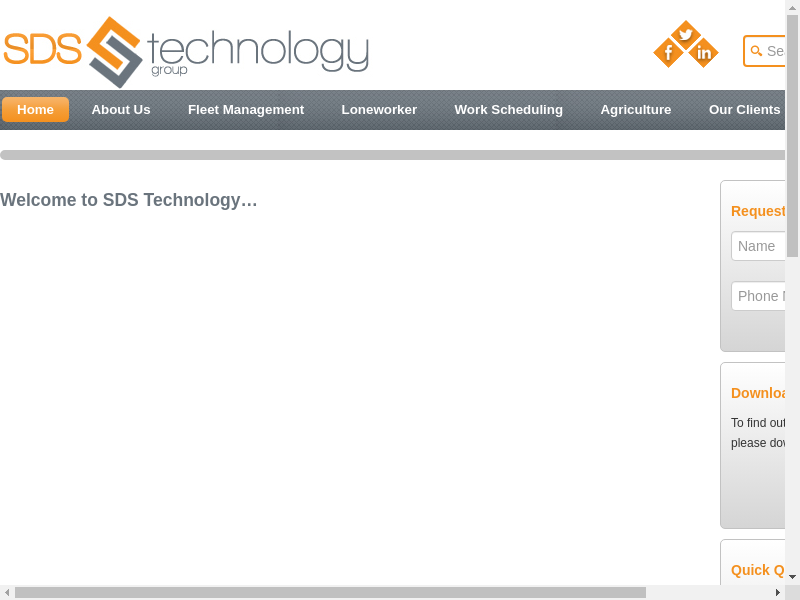The height and width of the screenshot is (600, 800).
Task: Click the horizontal scrollbar left arrow
Action: (x=7, y=592)
